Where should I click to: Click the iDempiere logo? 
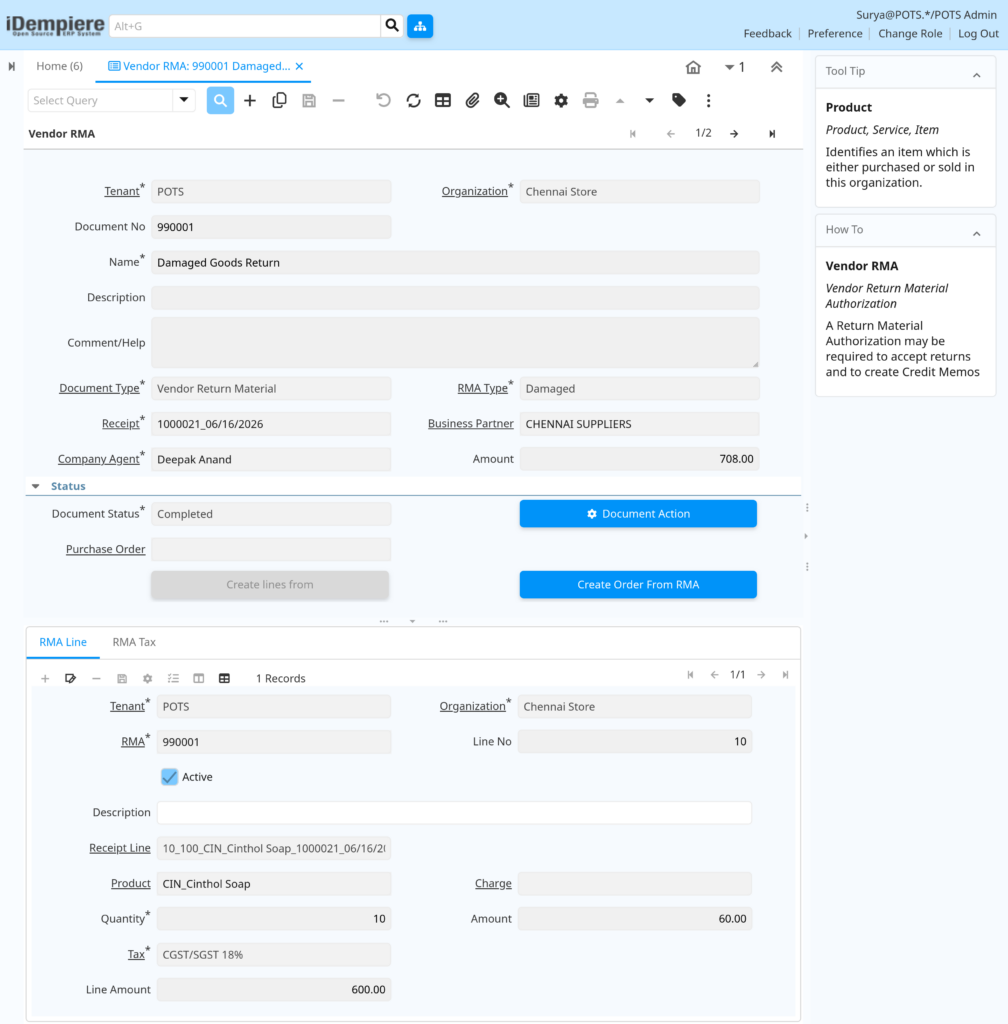(x=55, y=25)
